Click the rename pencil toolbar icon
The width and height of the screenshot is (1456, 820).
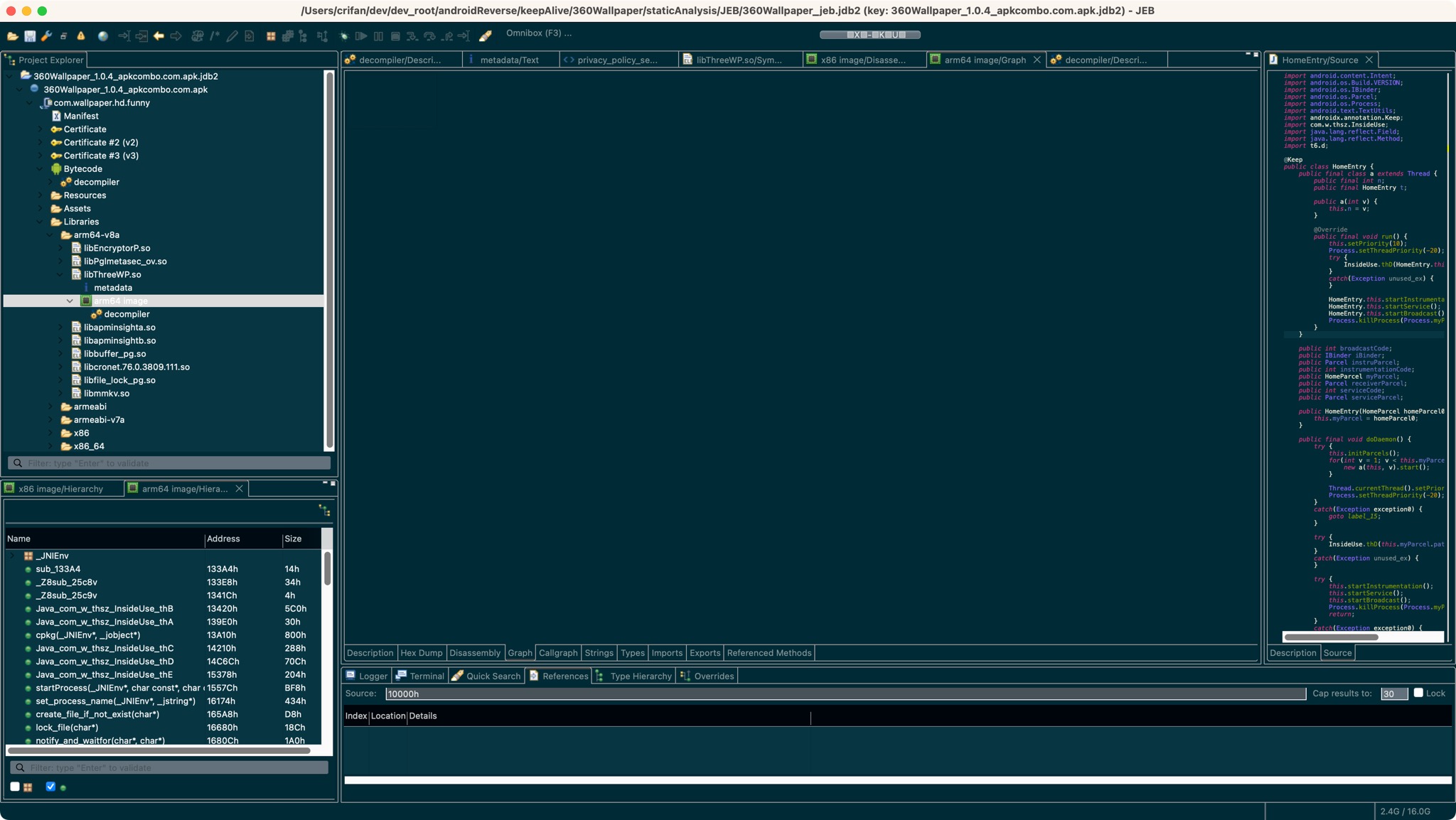[232, 36]
